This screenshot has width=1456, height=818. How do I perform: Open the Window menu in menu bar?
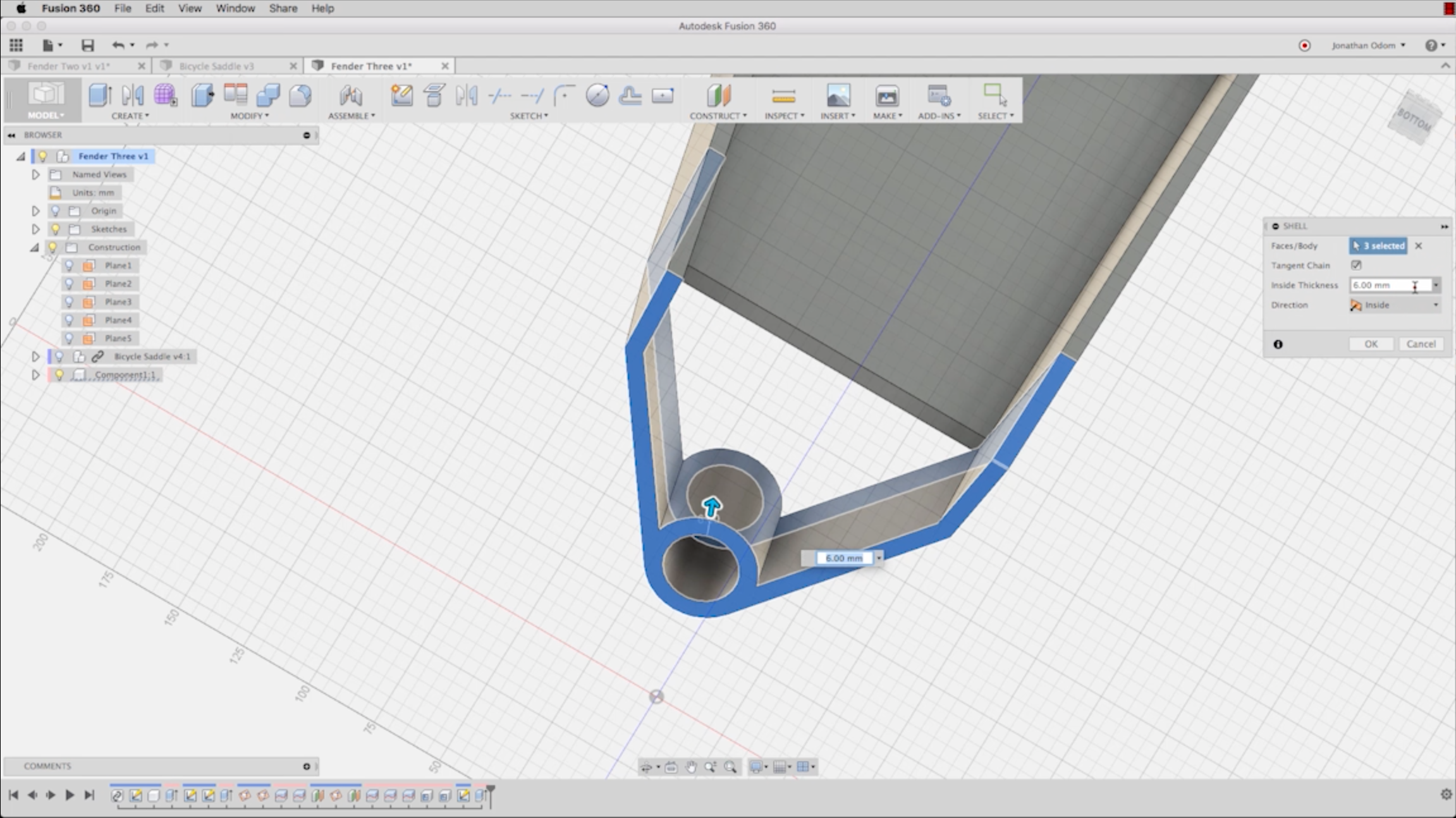pos(235,8)
